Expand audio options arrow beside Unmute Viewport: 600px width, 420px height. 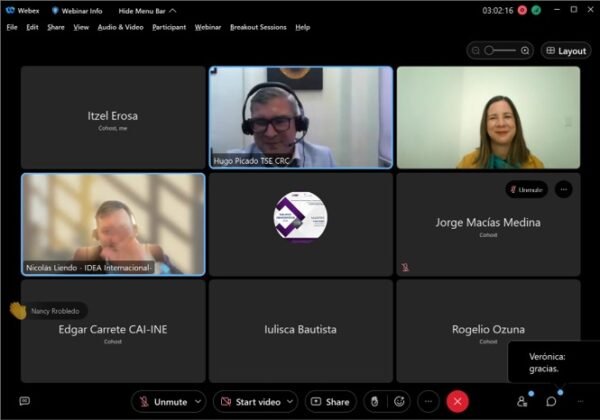pos(198,402)
